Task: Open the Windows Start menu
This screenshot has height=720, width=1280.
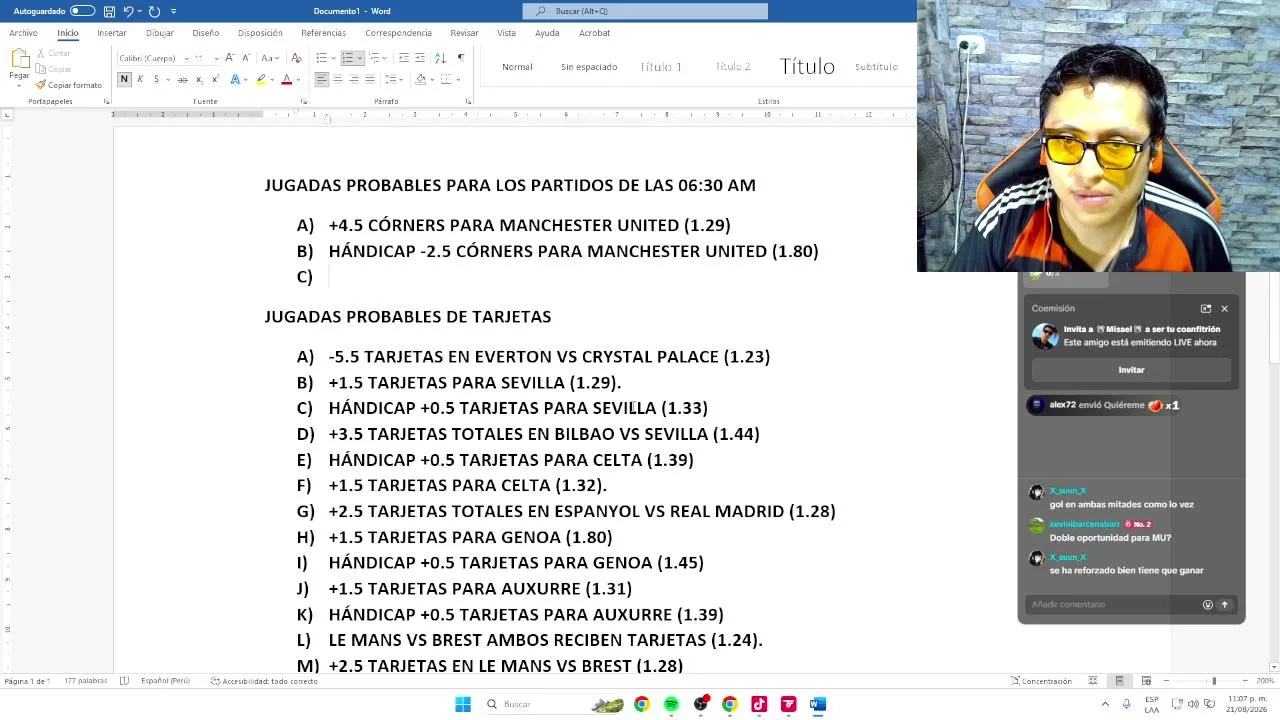Action: pyautogui.click(x=463, y=704)
